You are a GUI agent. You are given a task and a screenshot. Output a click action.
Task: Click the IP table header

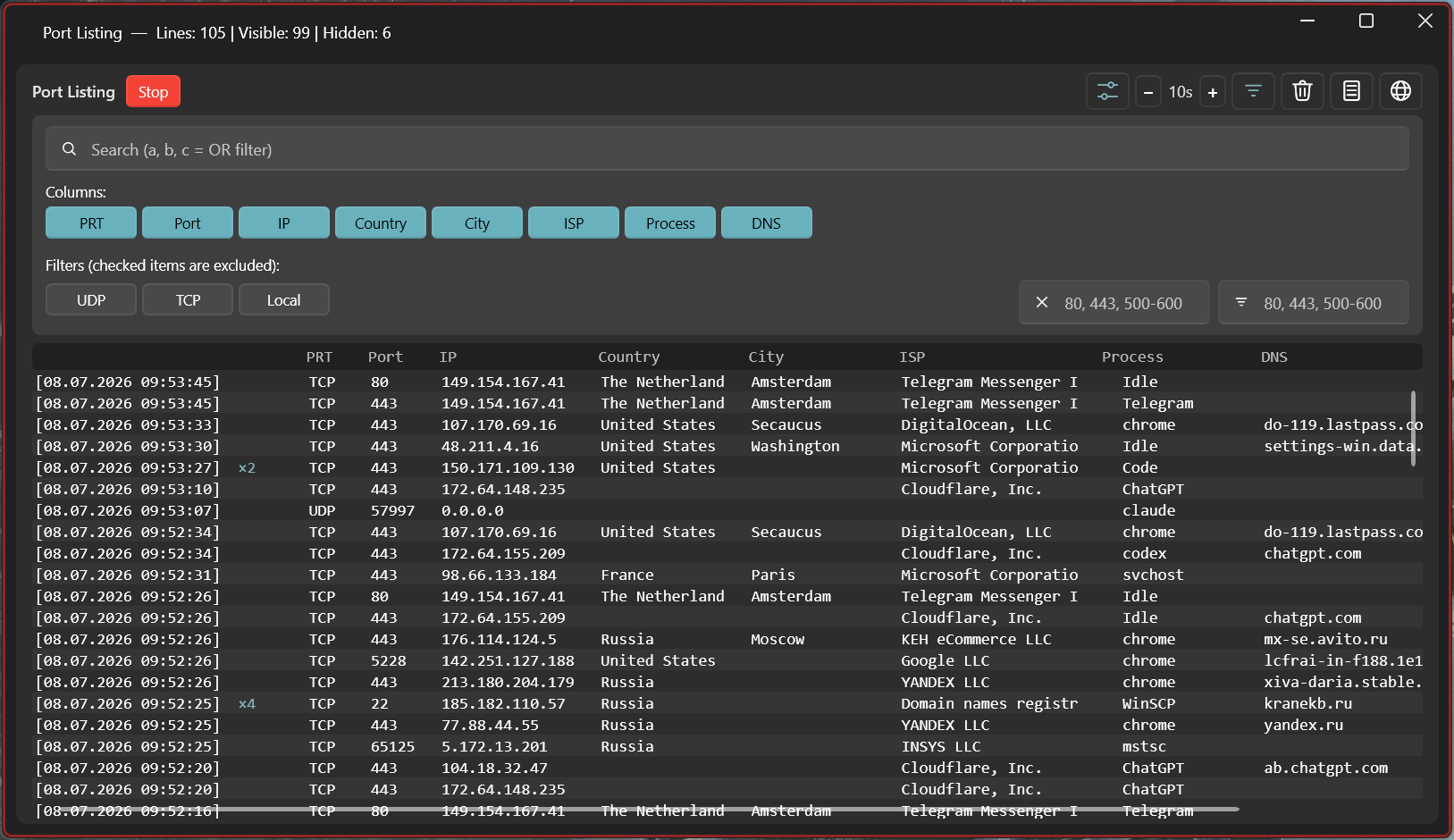coord(448,357)
